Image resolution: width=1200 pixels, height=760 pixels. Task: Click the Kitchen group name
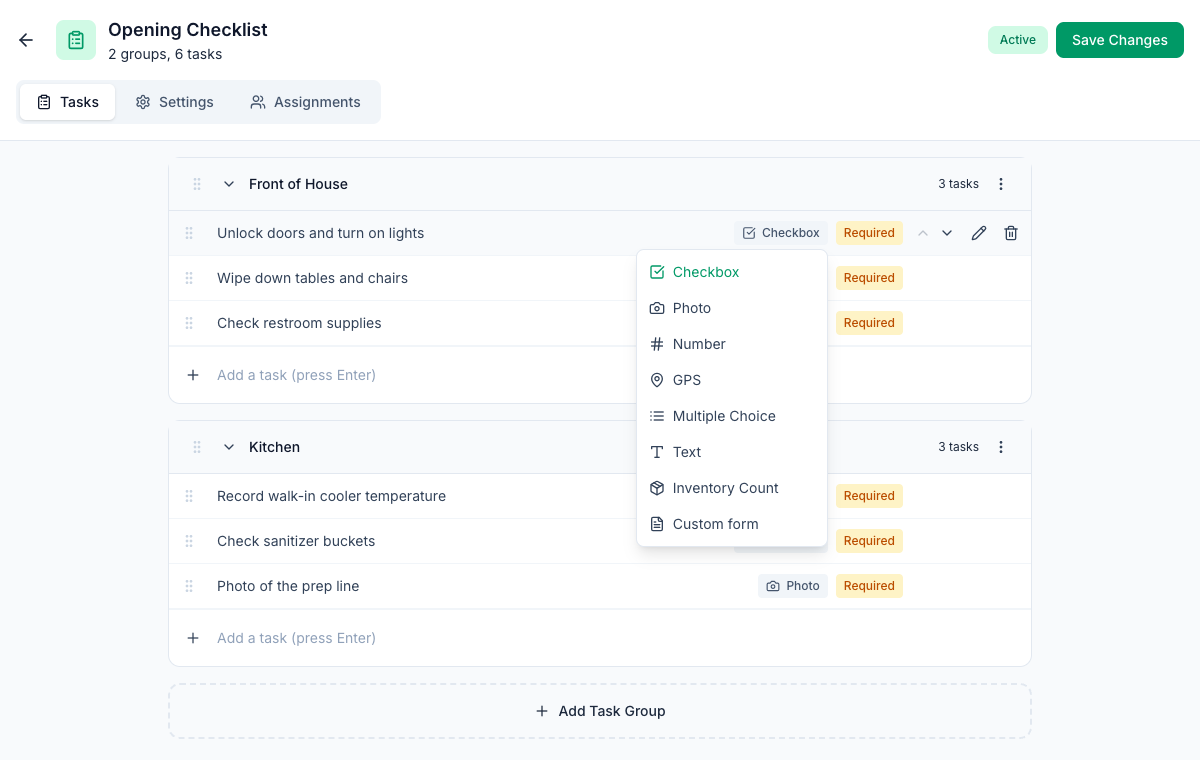point(274,447)
